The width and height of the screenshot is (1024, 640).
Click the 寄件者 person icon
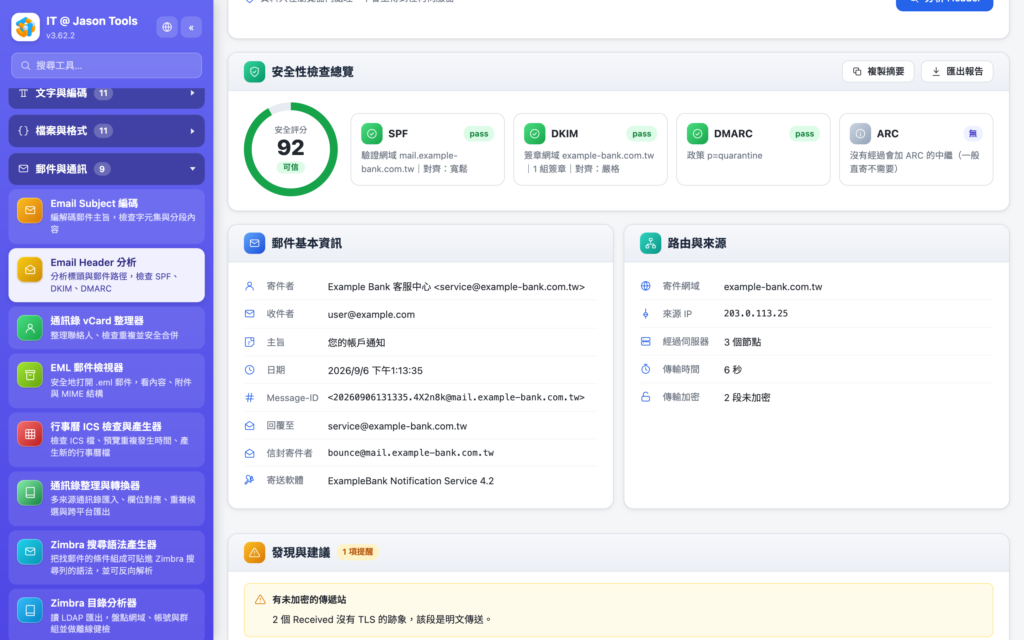pos(249,286)
